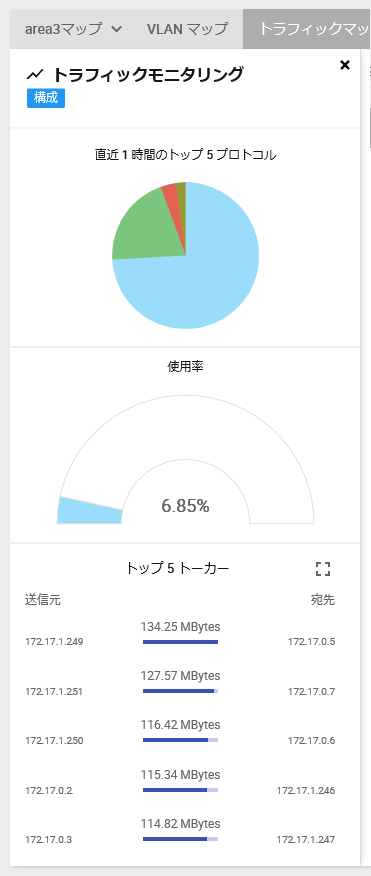The image size is (371, 876).
Task: Click the 134.25 MBytes traffic bar
Action: point(180,642)
